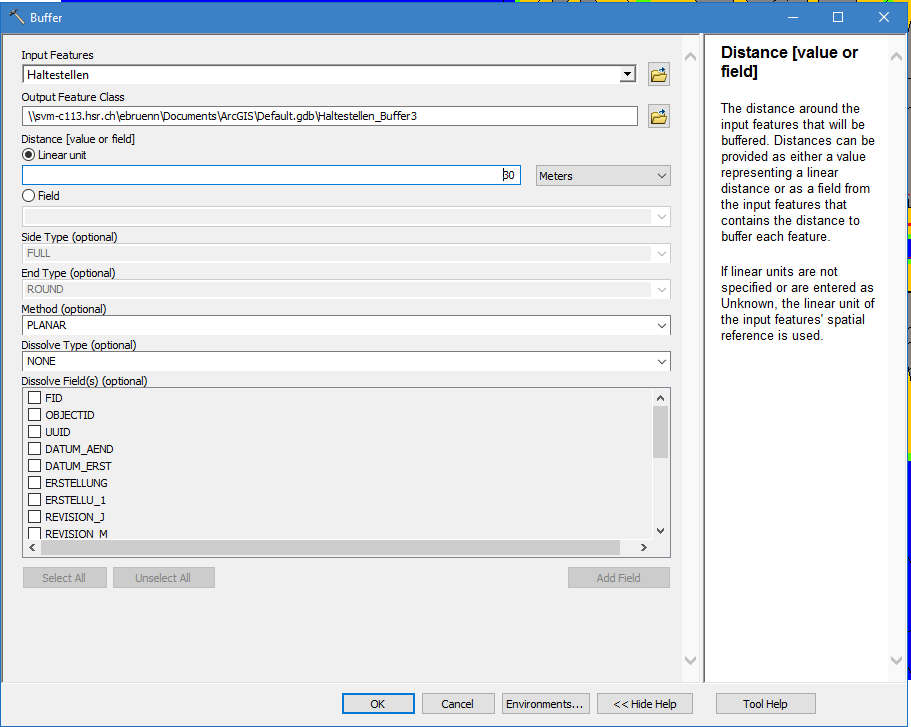
Task: Open the Meters unit dropdown
Action: pyautogui.click(x=603, y=176)
